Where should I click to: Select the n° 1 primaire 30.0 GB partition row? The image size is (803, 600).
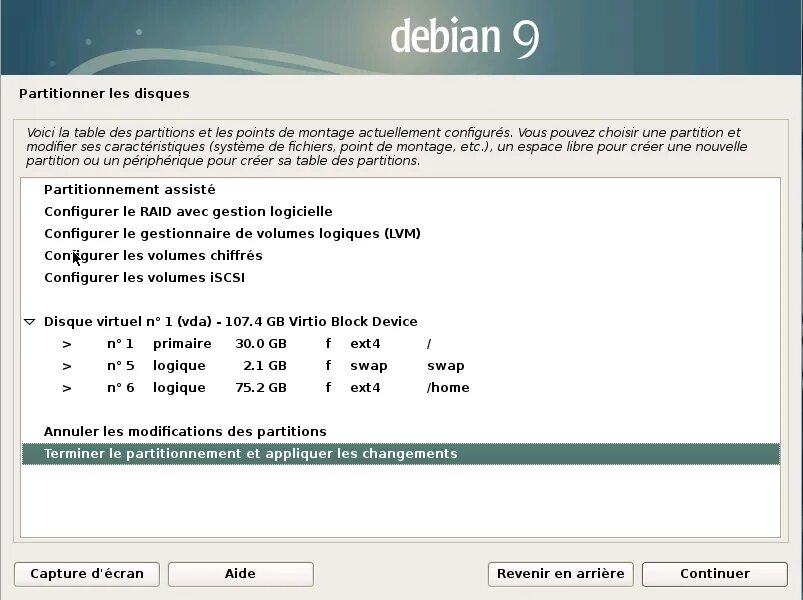coord(400,344)
